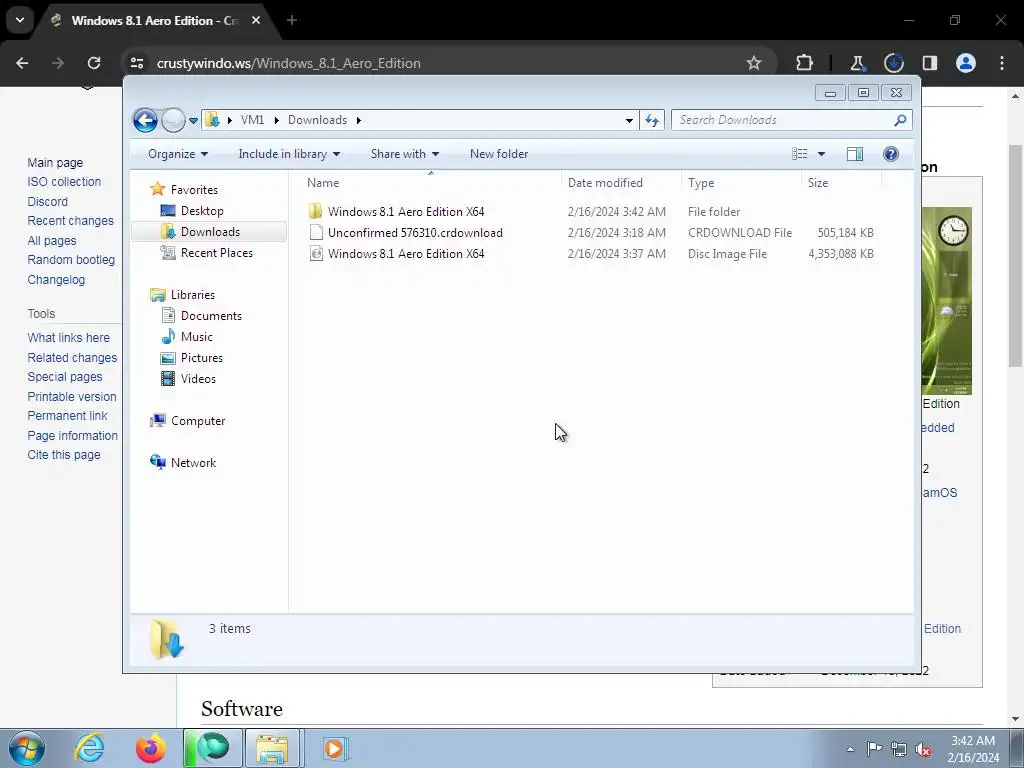Viewport: 1024px width, 768px height.
Task: Go back with Explorer's blue back arrow
Action: coord(145,120)
